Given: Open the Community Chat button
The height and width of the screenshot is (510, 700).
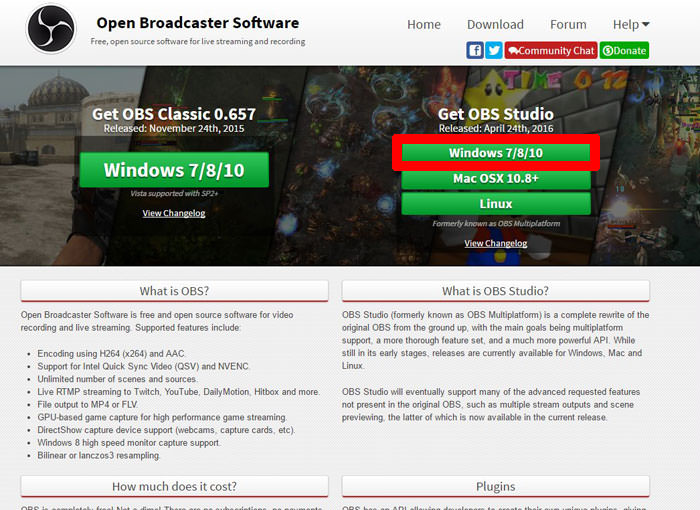Looking at the screenshot, I should (x=551, y=50).
